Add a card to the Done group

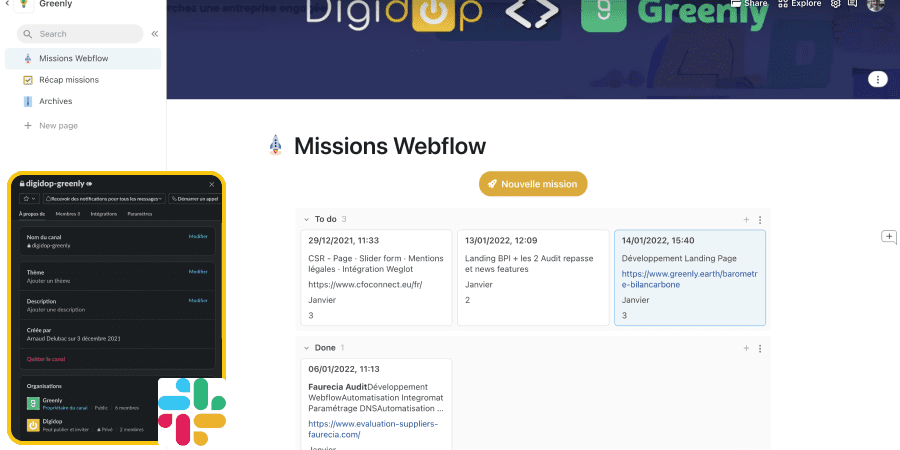[746, 348]
